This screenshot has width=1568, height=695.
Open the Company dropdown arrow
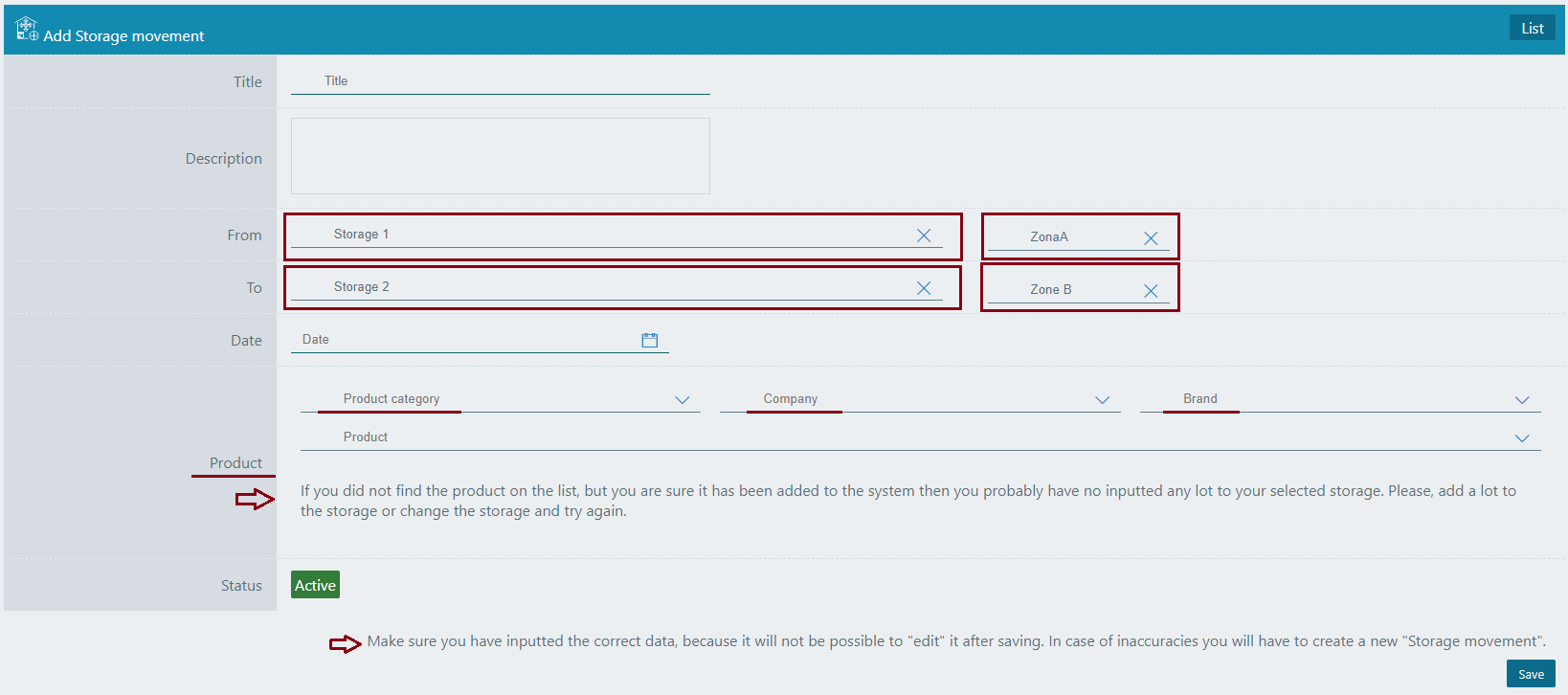point(1102,400)
